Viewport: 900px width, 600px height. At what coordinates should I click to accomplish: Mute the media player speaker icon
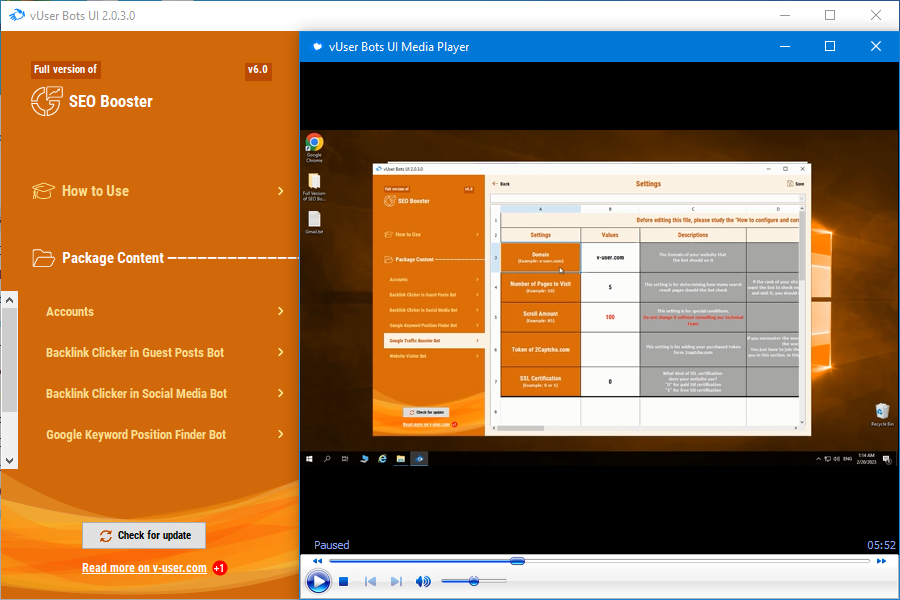(423, 582)
